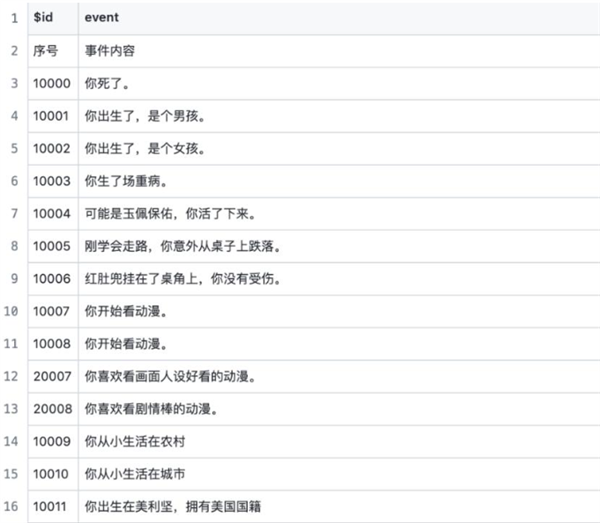Click the cell 刚学会走路，你意外从桌子上跌落。
Image resolution: width=600 pixels, height=523 pixels.
tap(184, 246)
